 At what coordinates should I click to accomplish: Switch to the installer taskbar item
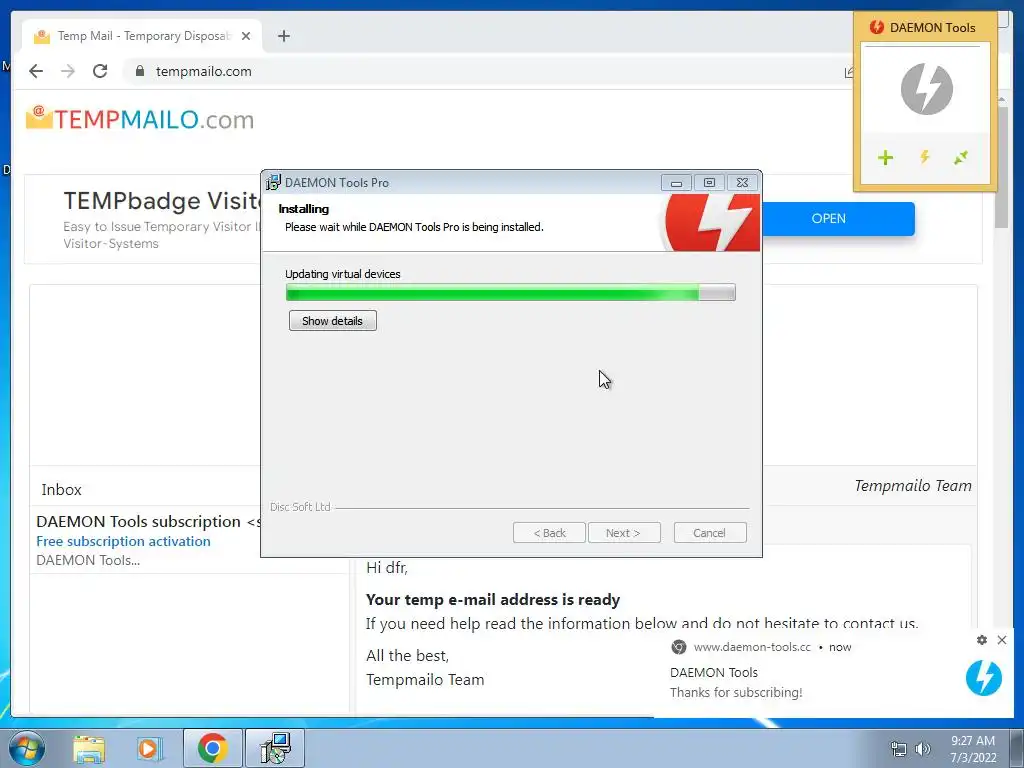275,748
